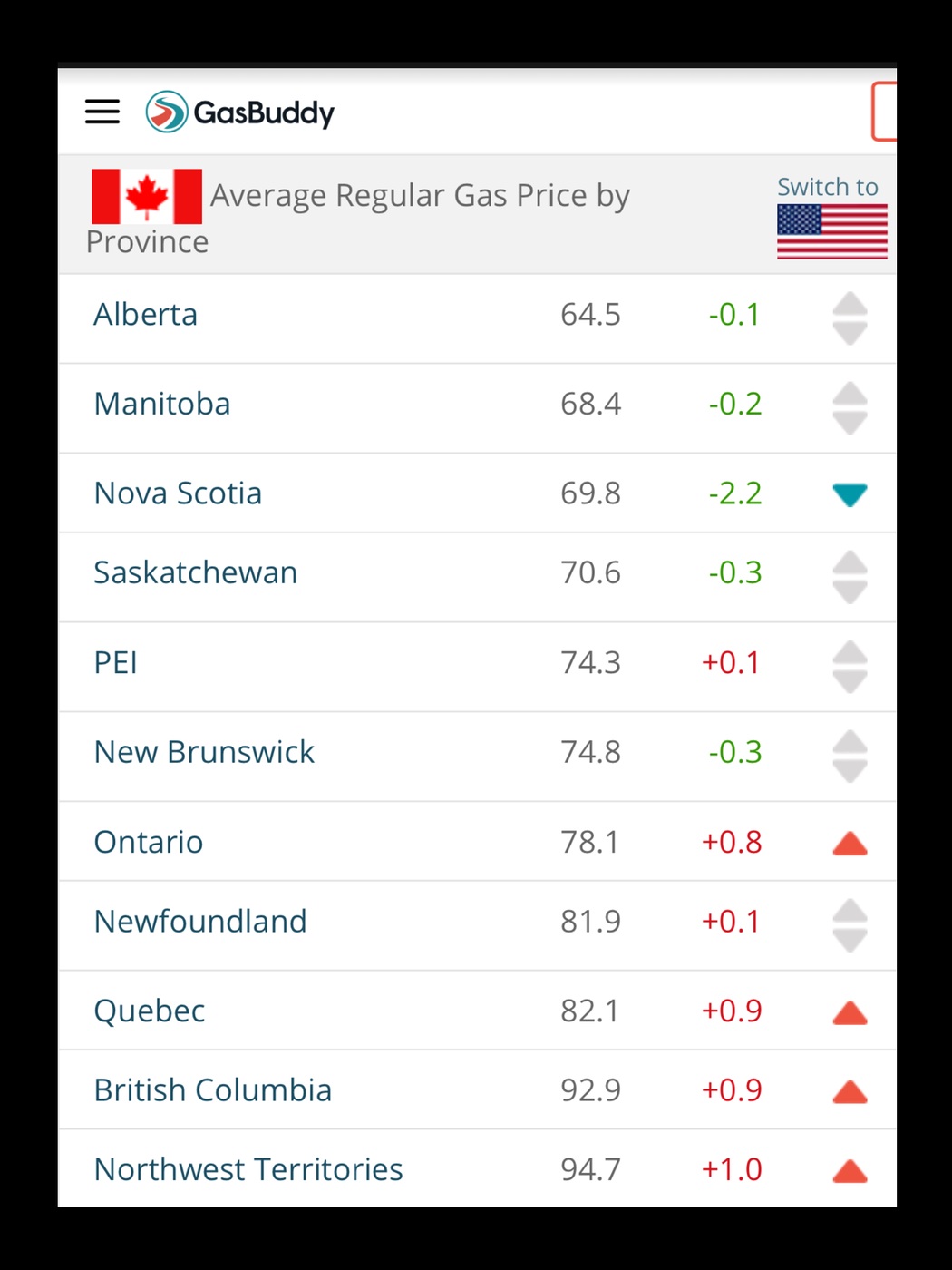
Task: Click Alberta's gray trend arrows
Action: (850, 317)
